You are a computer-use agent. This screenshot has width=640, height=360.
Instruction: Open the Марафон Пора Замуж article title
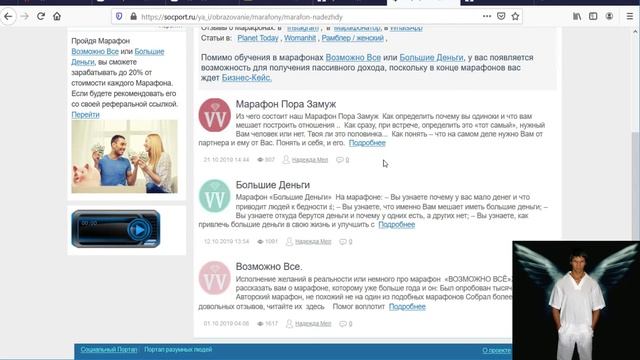286,104
